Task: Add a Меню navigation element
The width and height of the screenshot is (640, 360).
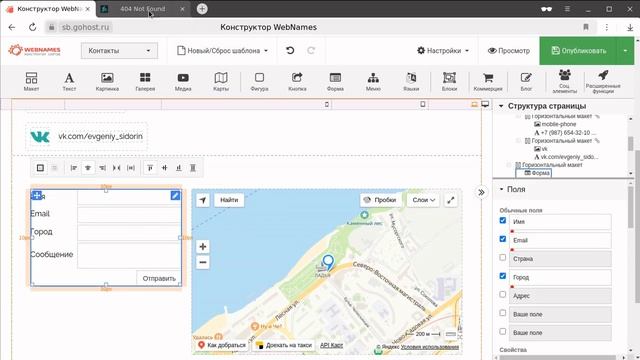Action: click(x=373, y=82)
